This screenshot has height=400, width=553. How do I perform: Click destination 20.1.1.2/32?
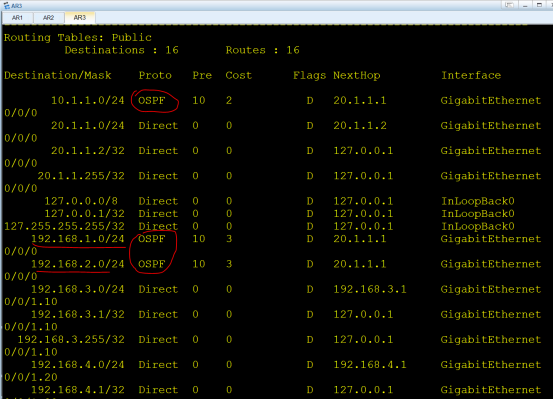tap(88, 151)
